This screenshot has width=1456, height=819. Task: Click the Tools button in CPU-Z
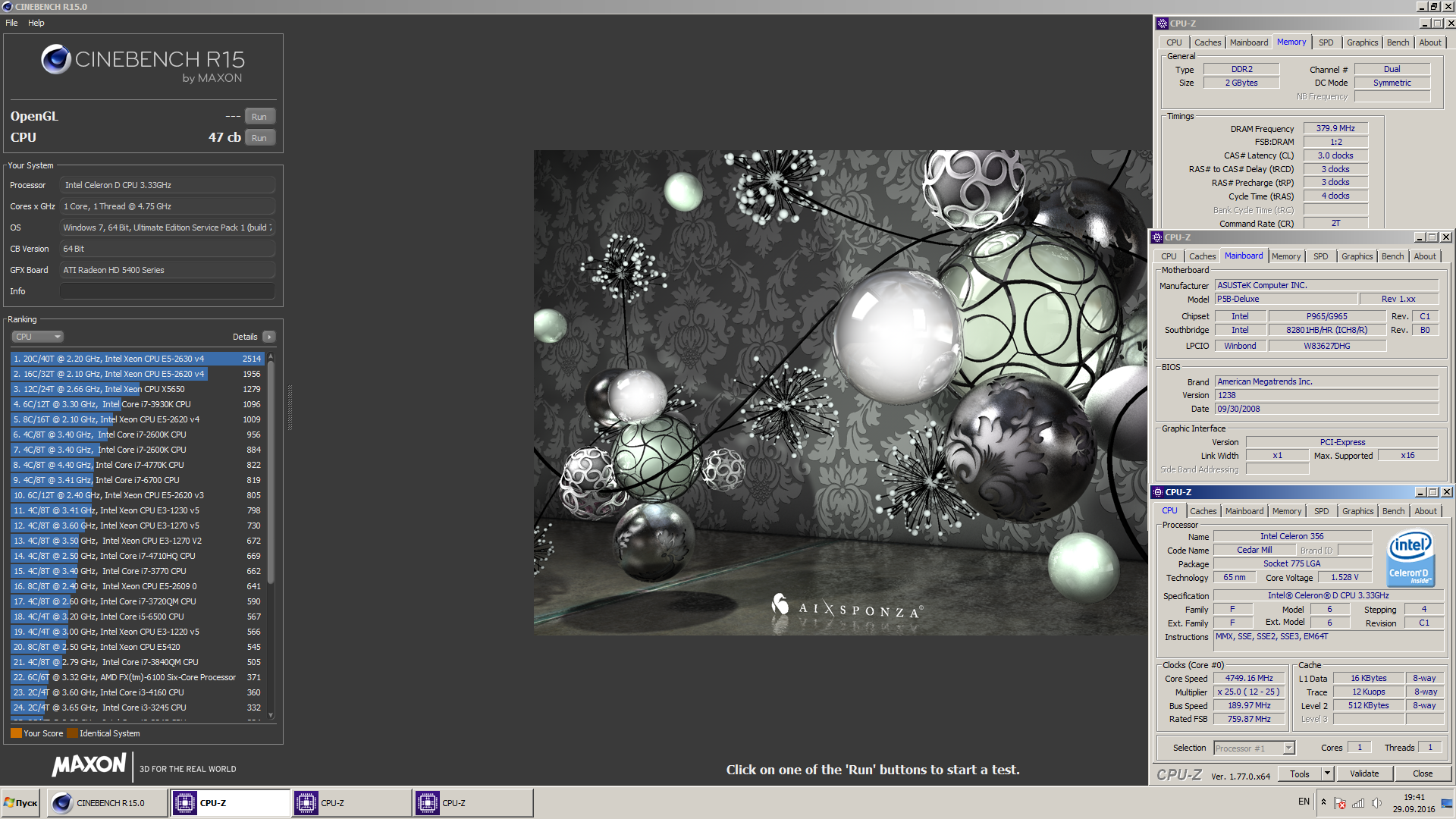coord(1300,773)
